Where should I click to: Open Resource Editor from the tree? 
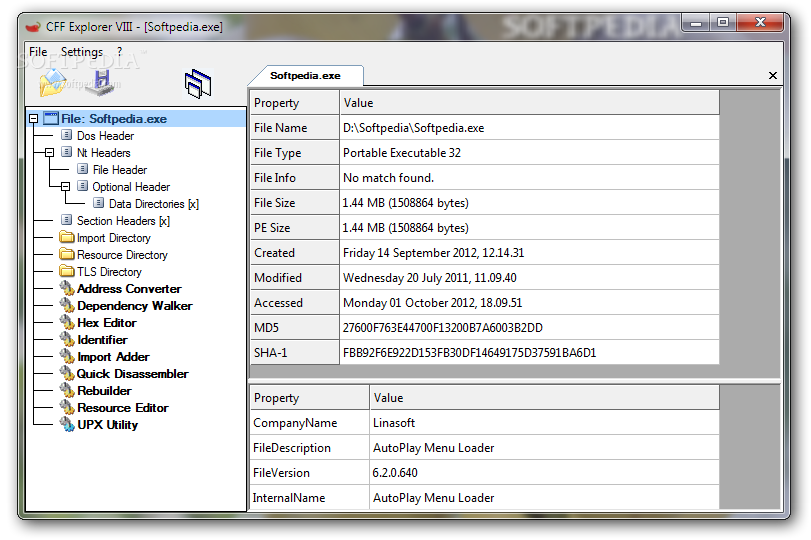pyautogui.click(x=123, y=408)
